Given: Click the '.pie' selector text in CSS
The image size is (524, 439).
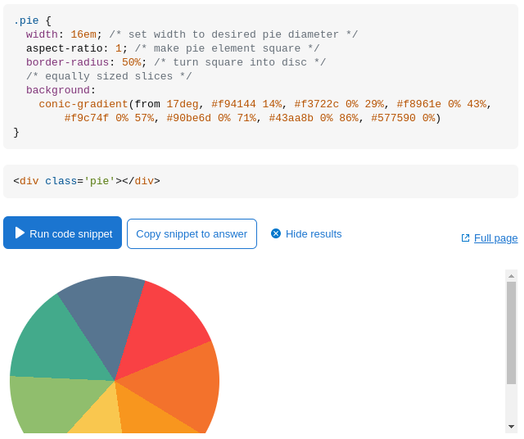Looking at the screenshot, I should [26, 21].
